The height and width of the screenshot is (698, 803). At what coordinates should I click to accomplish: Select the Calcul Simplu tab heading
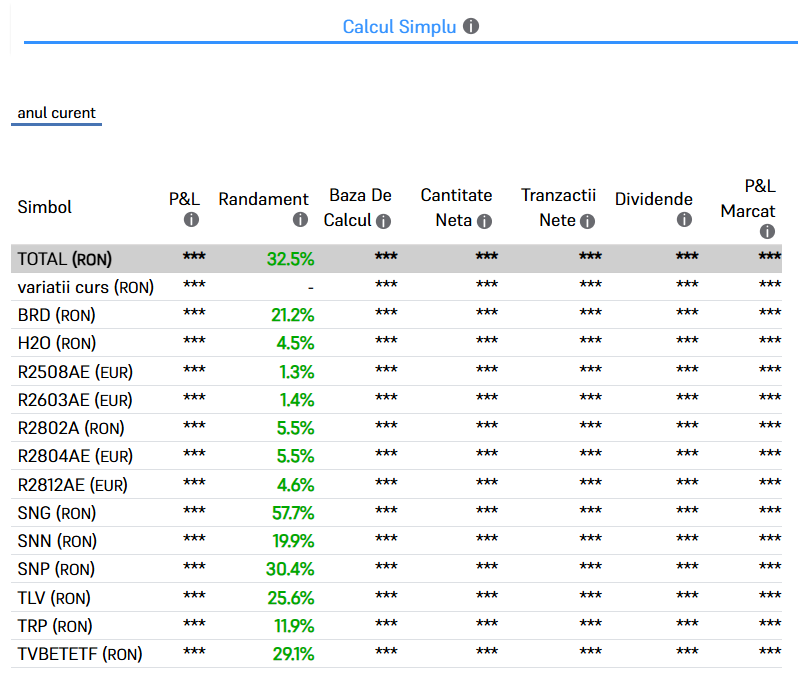[x=399, y=27]
